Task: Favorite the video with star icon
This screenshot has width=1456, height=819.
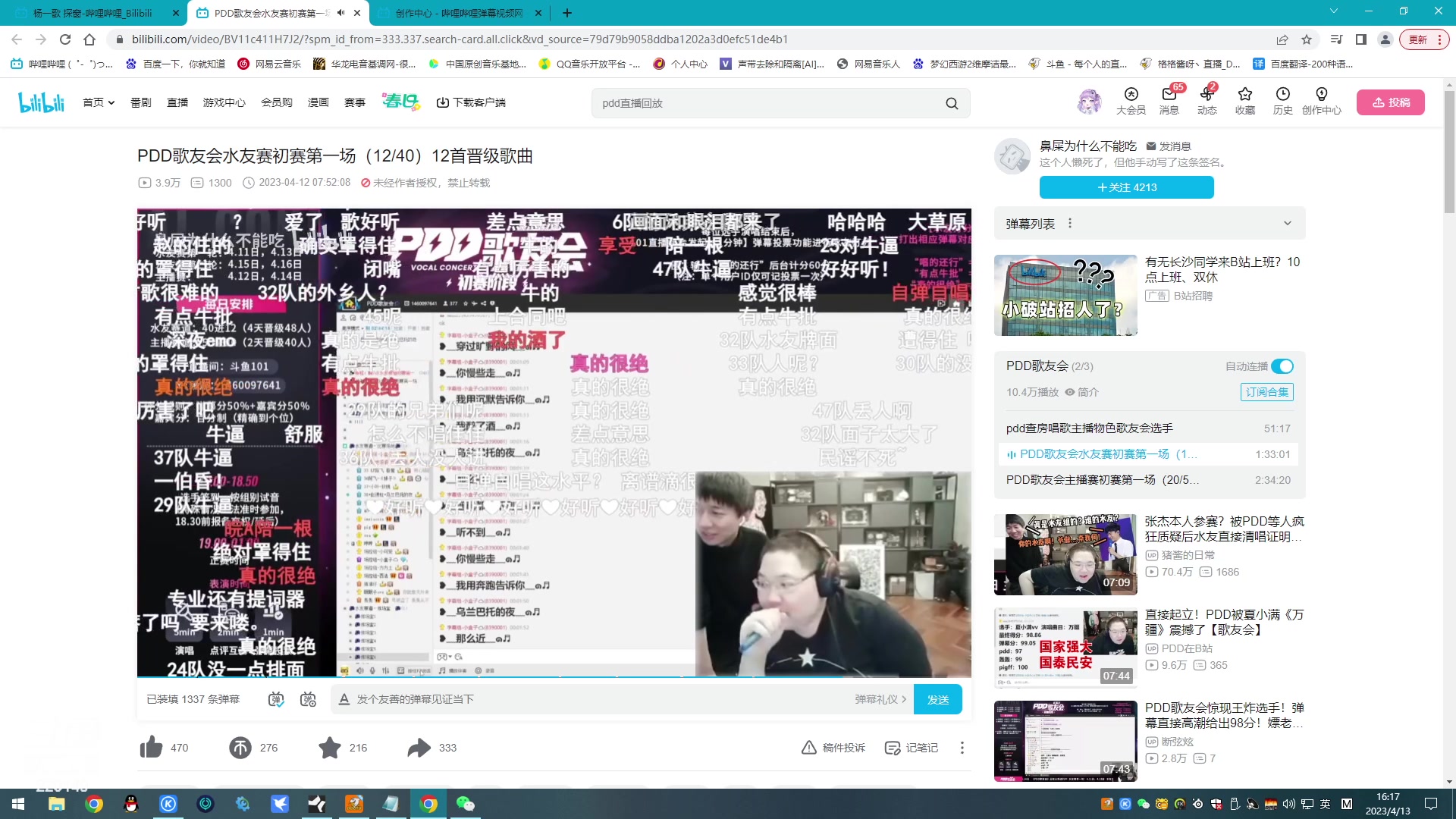Action: [x=330, y=748]
